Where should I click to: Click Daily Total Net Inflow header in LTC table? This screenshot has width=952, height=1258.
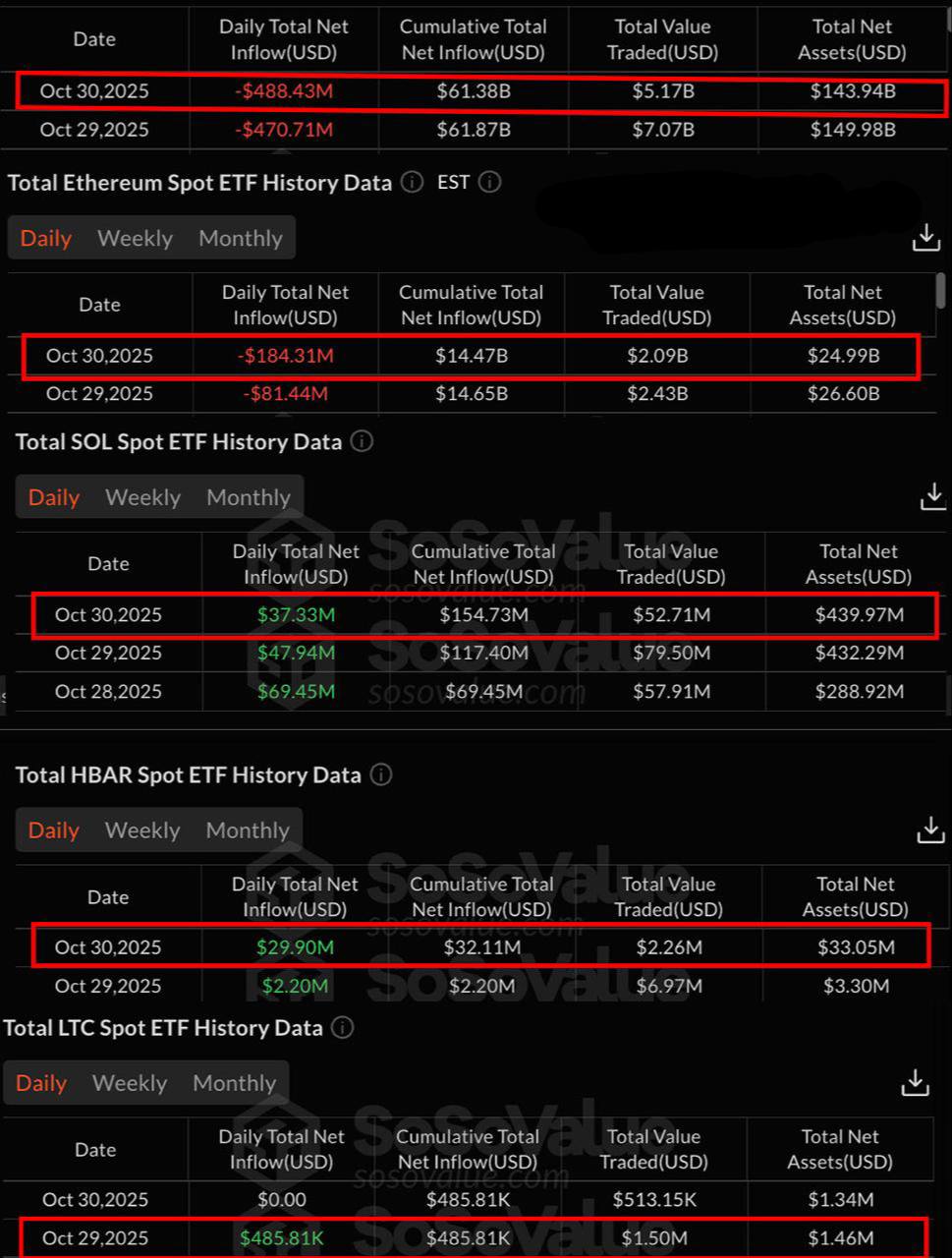coord(282,1149)
